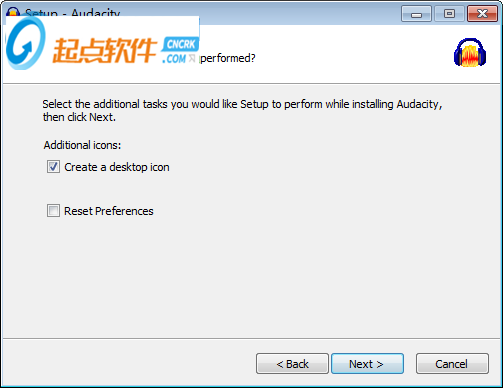Enable the Reset Preferences checkbox
Screen dimensions: 503x388
53,211
